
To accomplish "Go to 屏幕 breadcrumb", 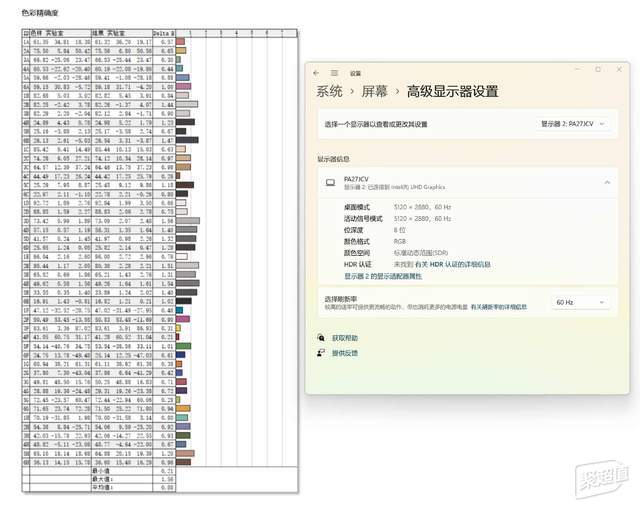I will [374, 91].
